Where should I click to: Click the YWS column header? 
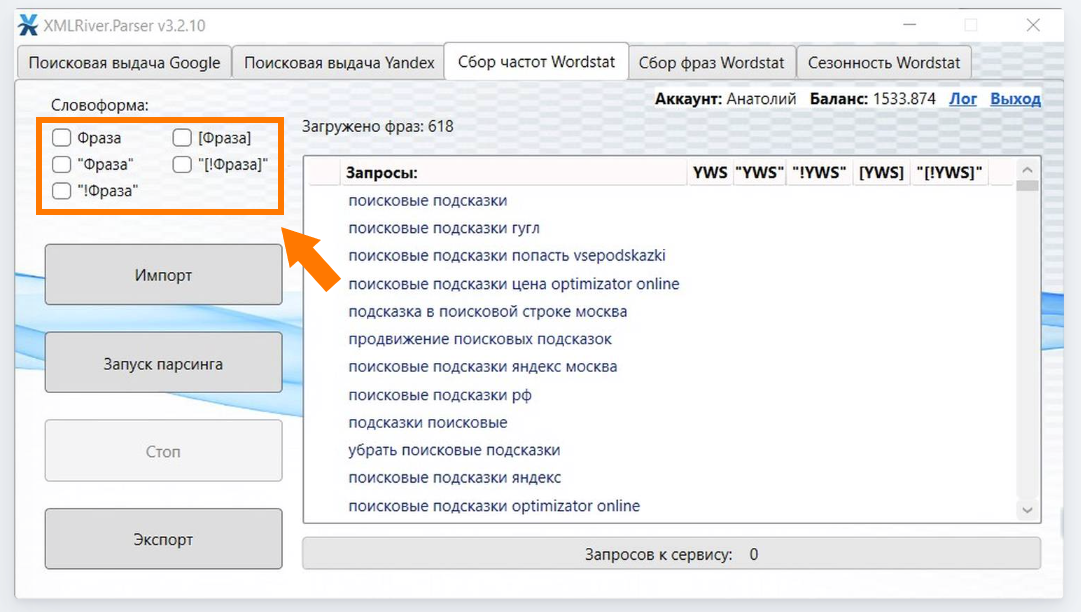click(709, 173)
